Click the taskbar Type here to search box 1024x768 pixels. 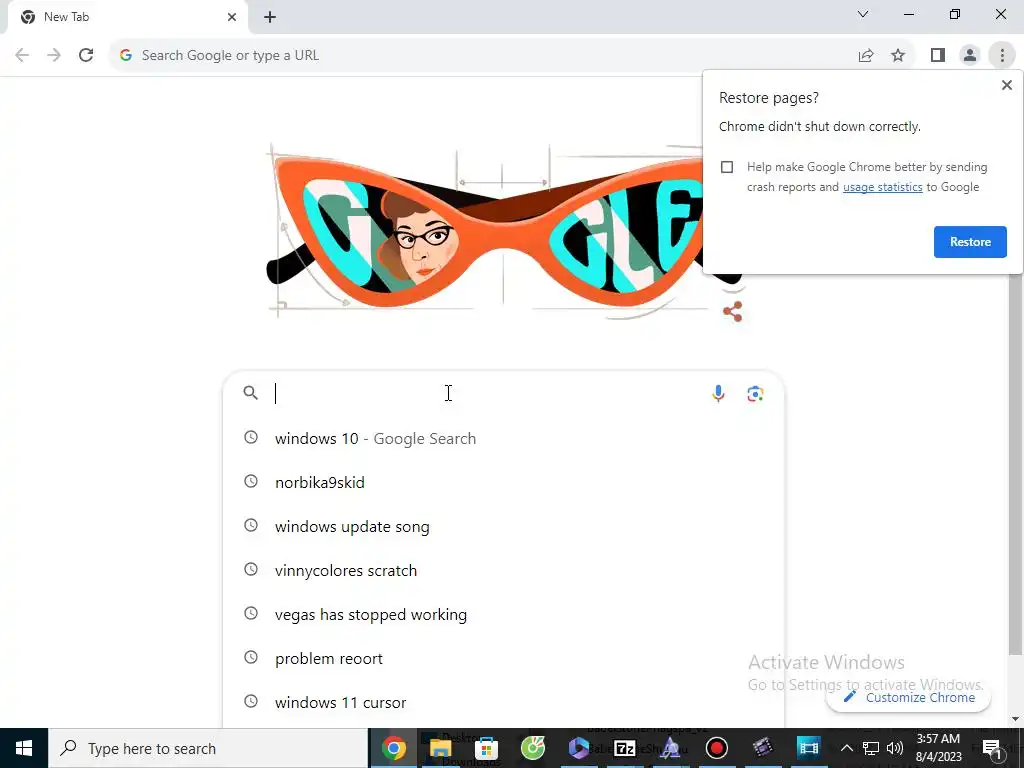click(x=208, y=748)
